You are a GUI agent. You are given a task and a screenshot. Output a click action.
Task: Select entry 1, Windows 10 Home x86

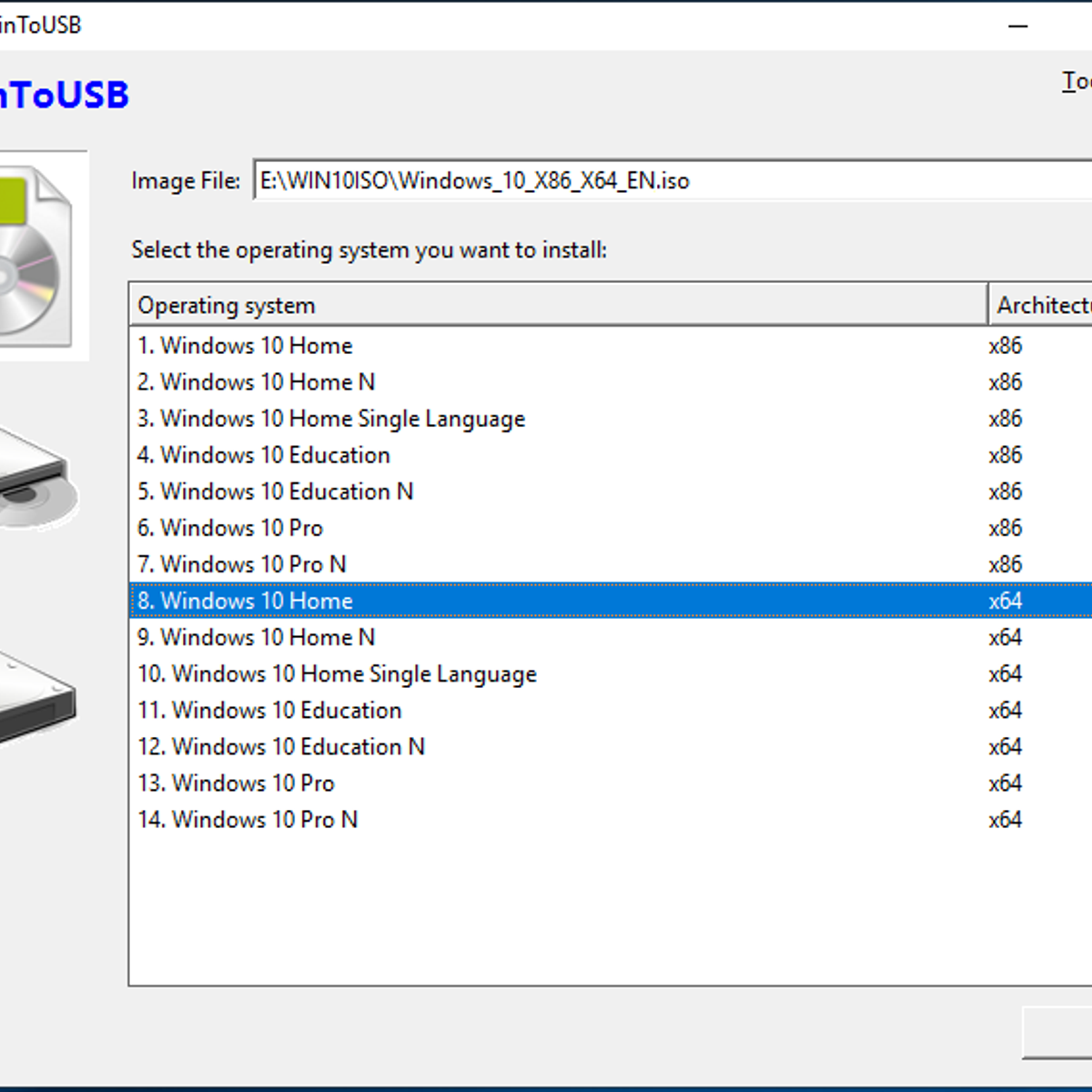(x=246, y=346)
